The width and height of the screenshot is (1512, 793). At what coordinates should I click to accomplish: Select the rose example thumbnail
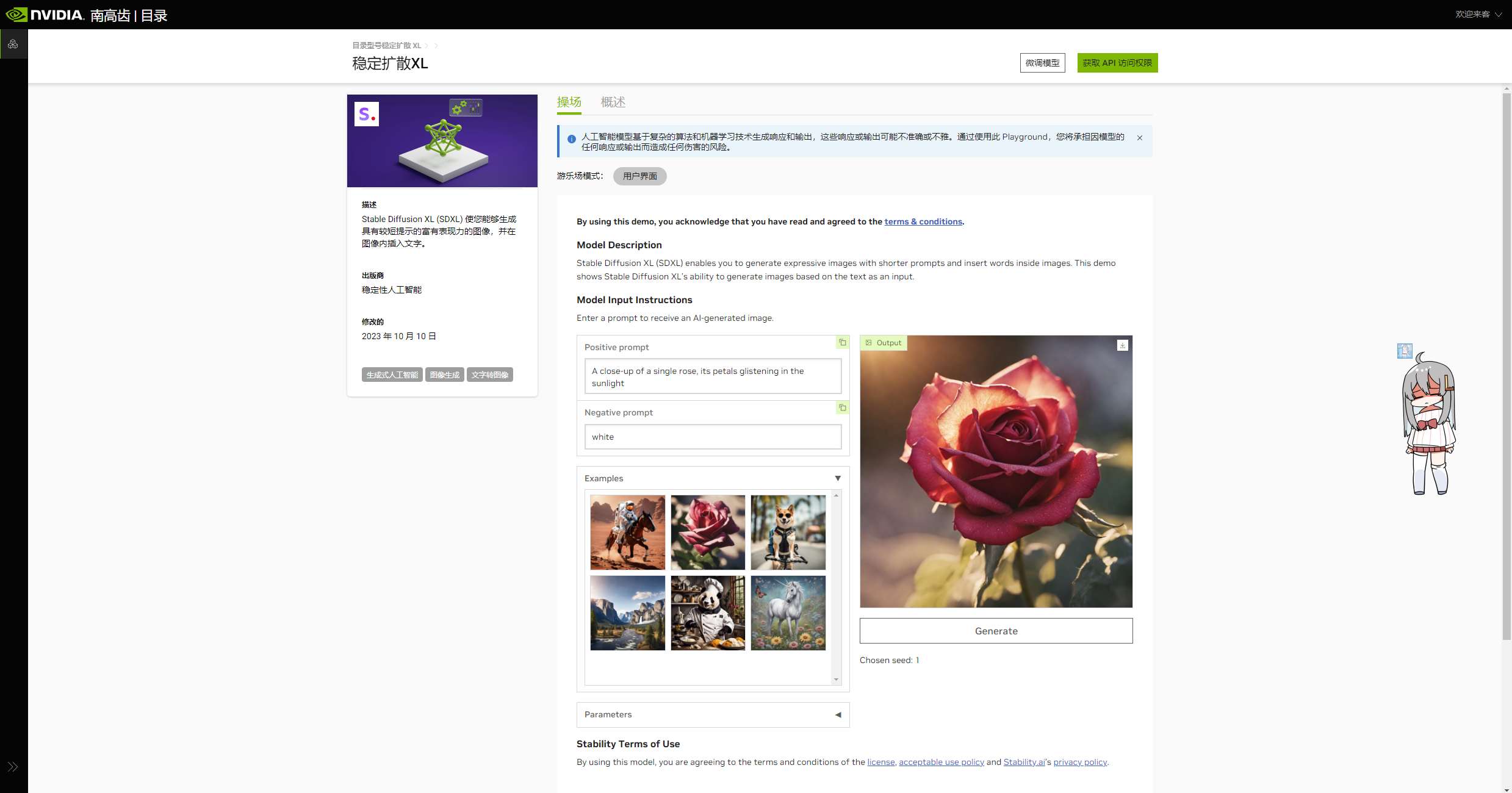[708, 533]
